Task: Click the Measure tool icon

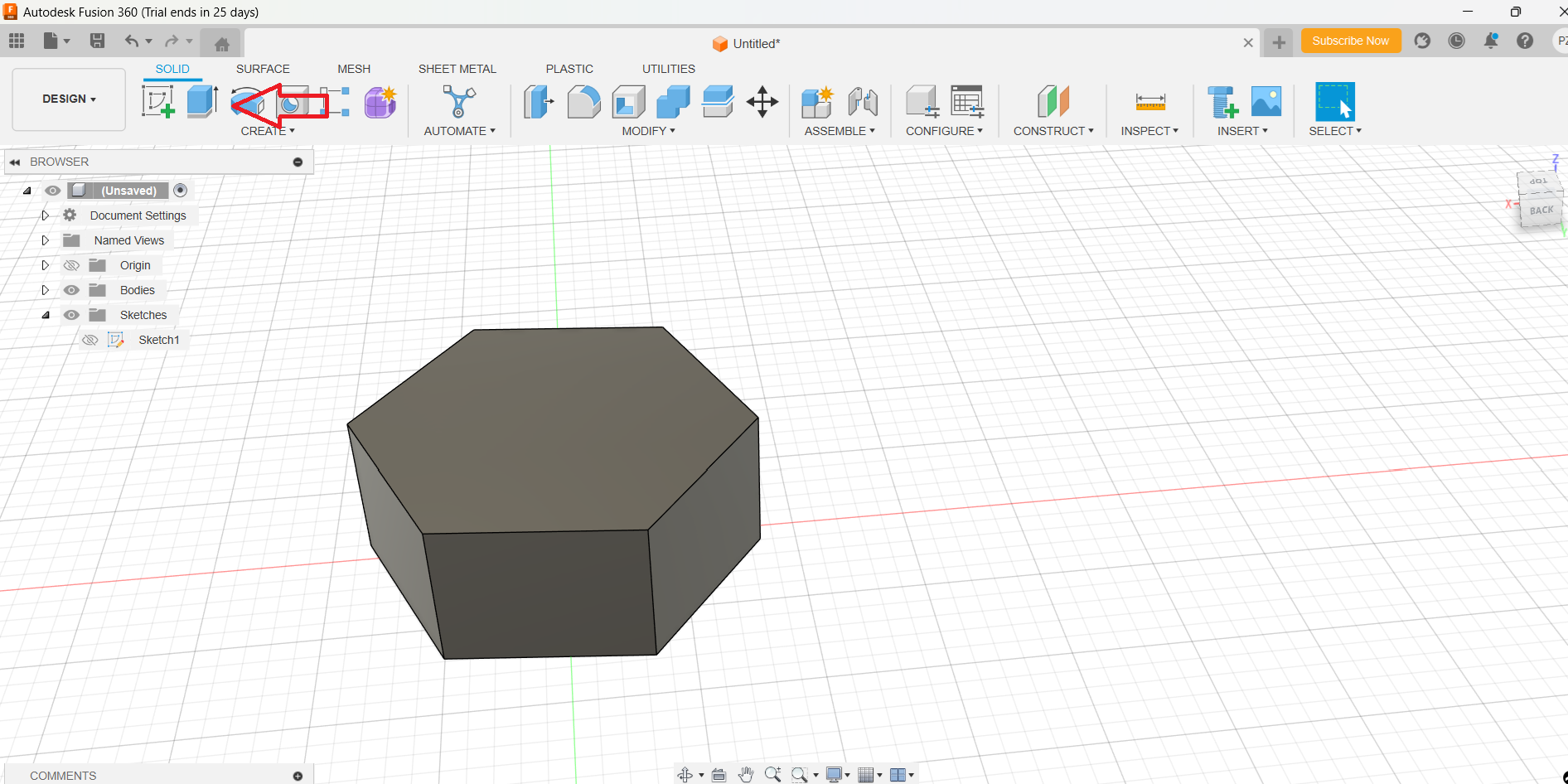Action: 1149,102
